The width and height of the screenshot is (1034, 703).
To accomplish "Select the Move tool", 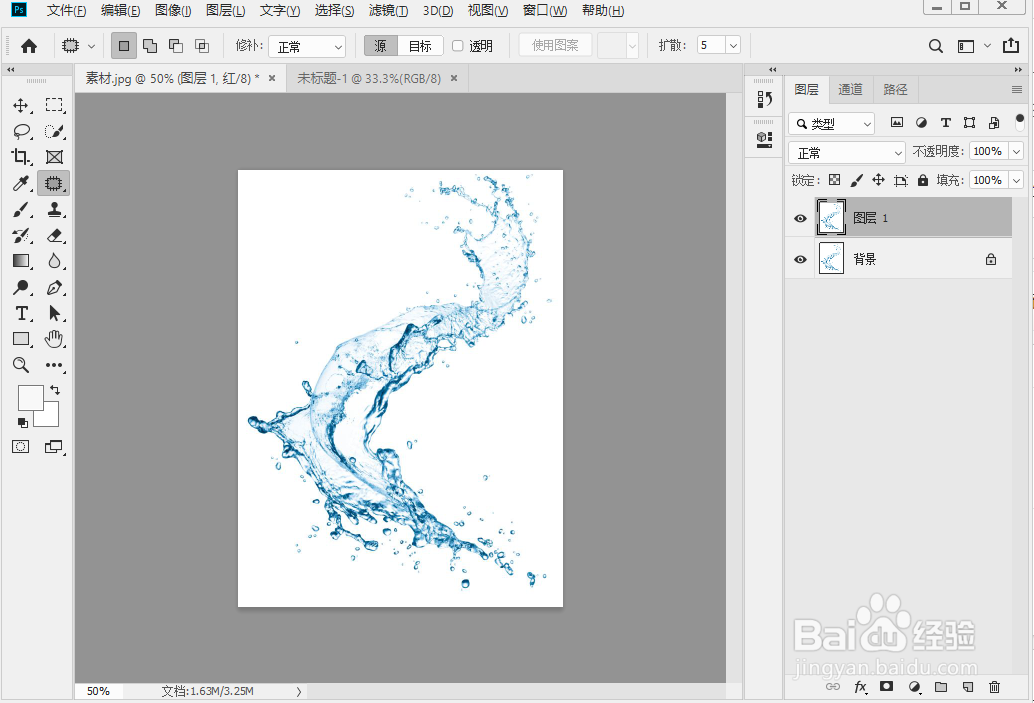I will 21,106.
